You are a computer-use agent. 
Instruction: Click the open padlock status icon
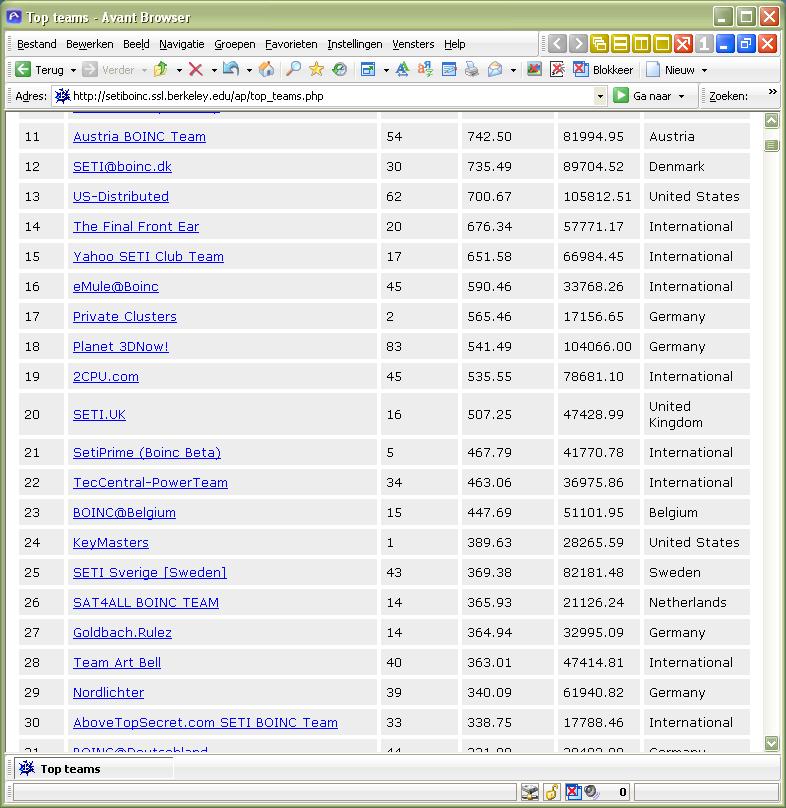pos(552,792)
